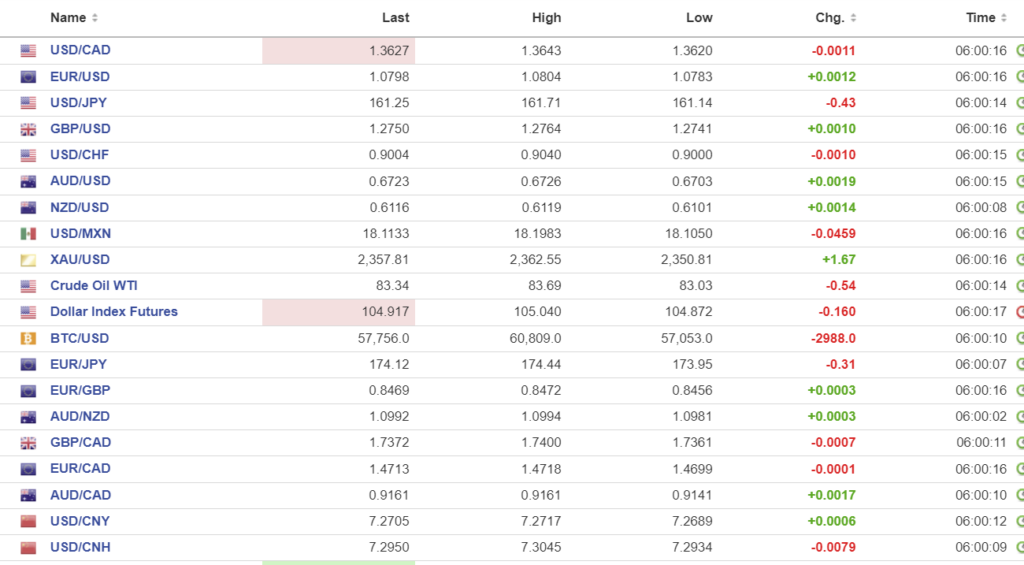Click the Mexican flag icon beside USD/MXN
Screen dimensions: 1024x565
28,234
